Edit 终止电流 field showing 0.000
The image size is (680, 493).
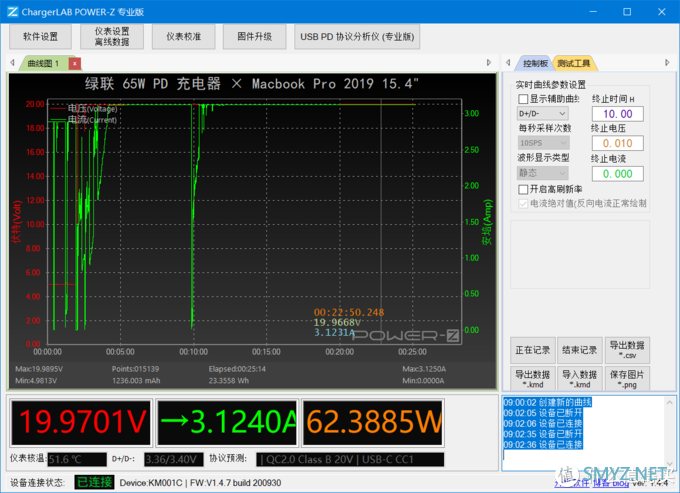pos(618,174)
